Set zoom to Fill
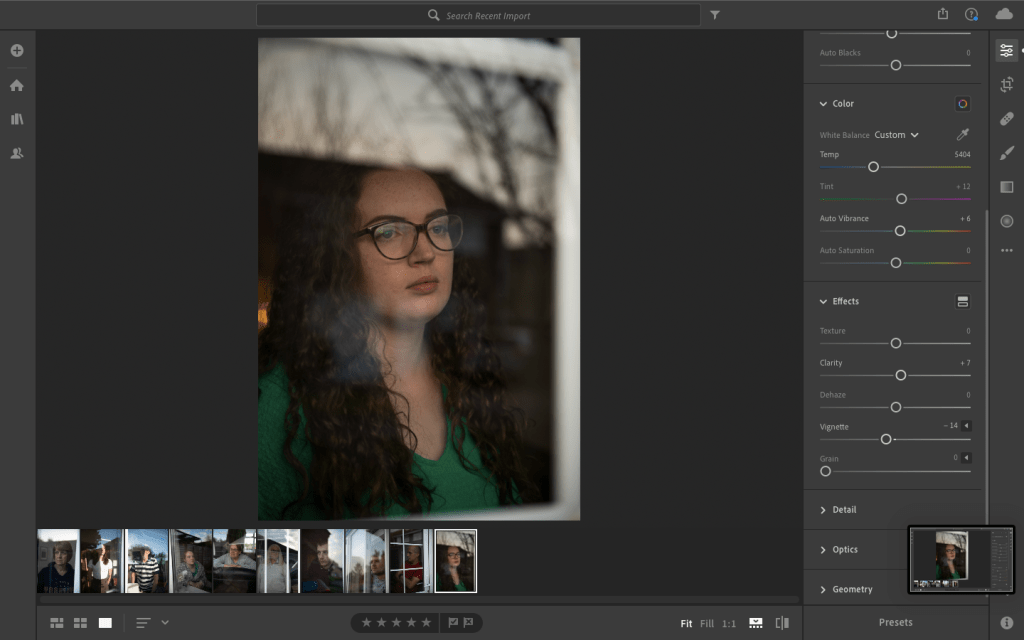Image resolution: width=1024 pixels, height=640 pixels. [707, 624]
